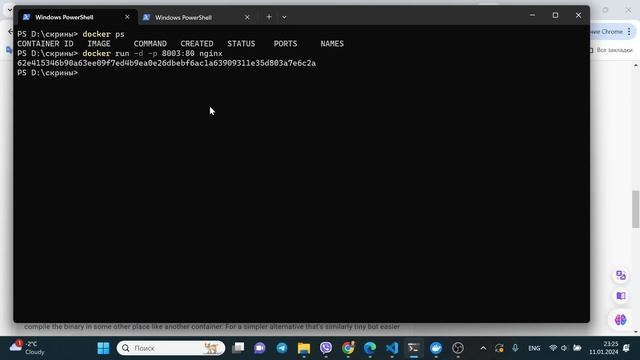Switch the ENG keyboard language indicator
Screen dimensions: 640x360
click(x=534, y=348)
